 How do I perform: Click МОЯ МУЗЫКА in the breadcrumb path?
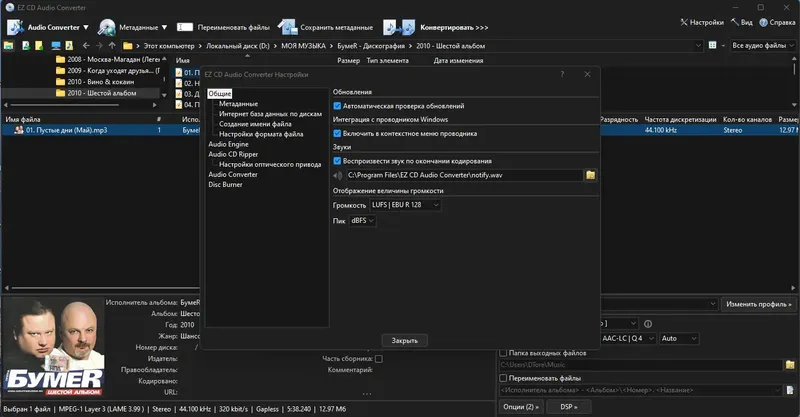click(x=303, y=46)
